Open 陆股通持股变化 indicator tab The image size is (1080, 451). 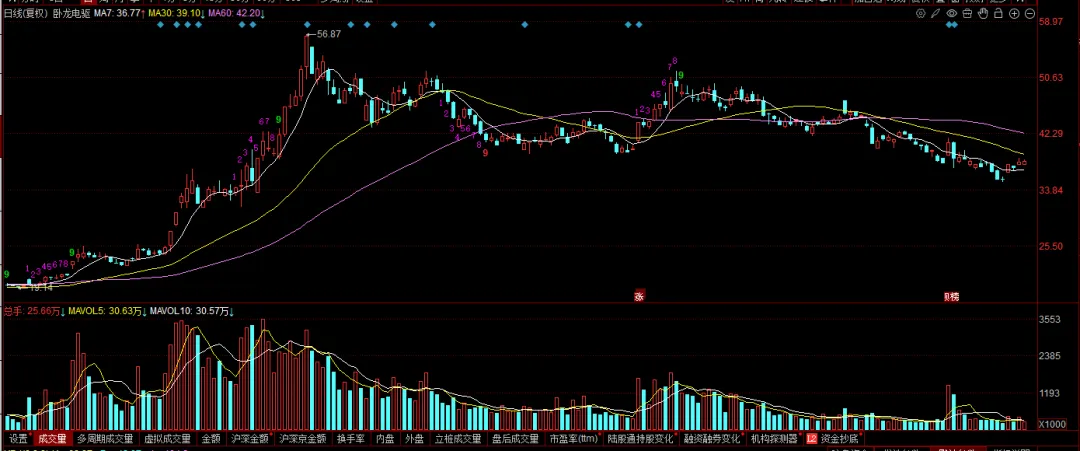(641, 438)
